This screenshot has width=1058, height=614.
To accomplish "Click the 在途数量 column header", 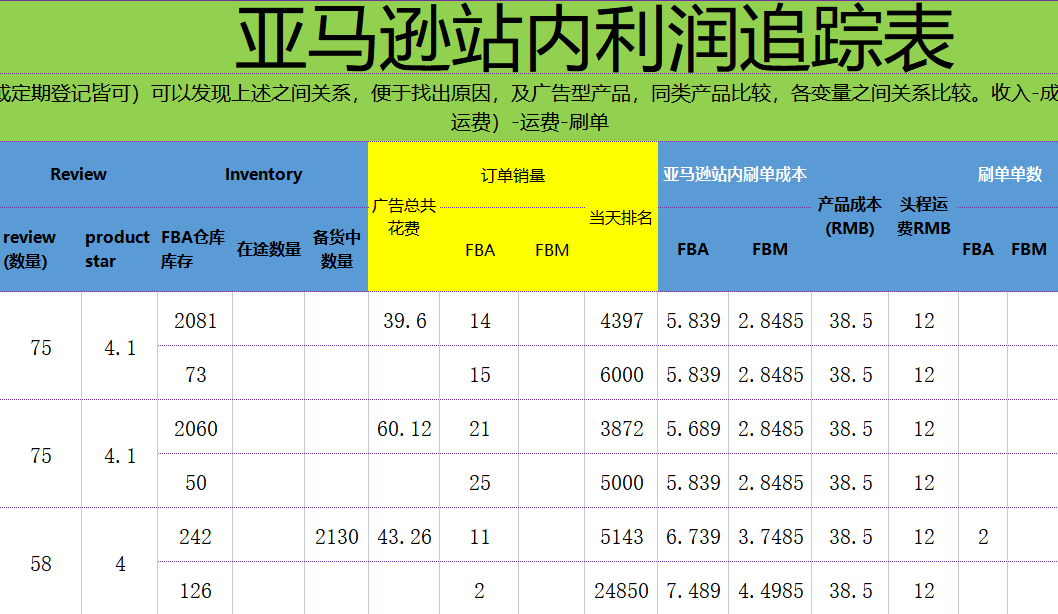I will click(269, 249).
